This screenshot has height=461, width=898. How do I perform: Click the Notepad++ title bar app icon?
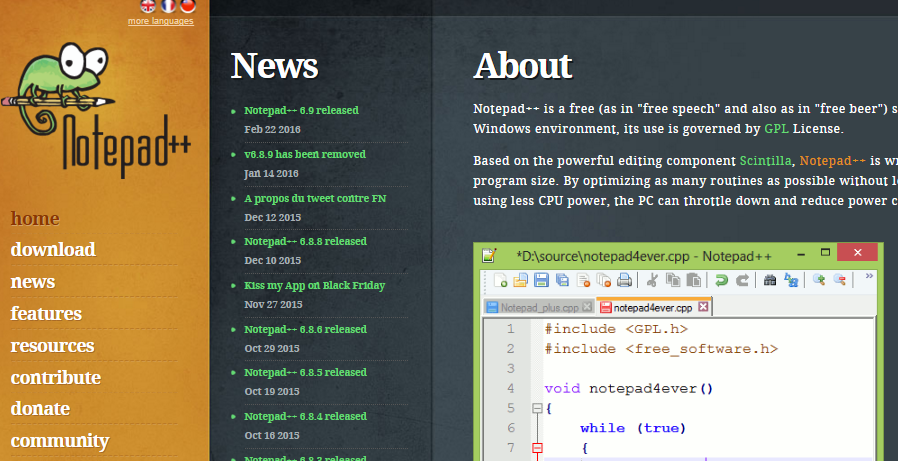pos(489,255)
